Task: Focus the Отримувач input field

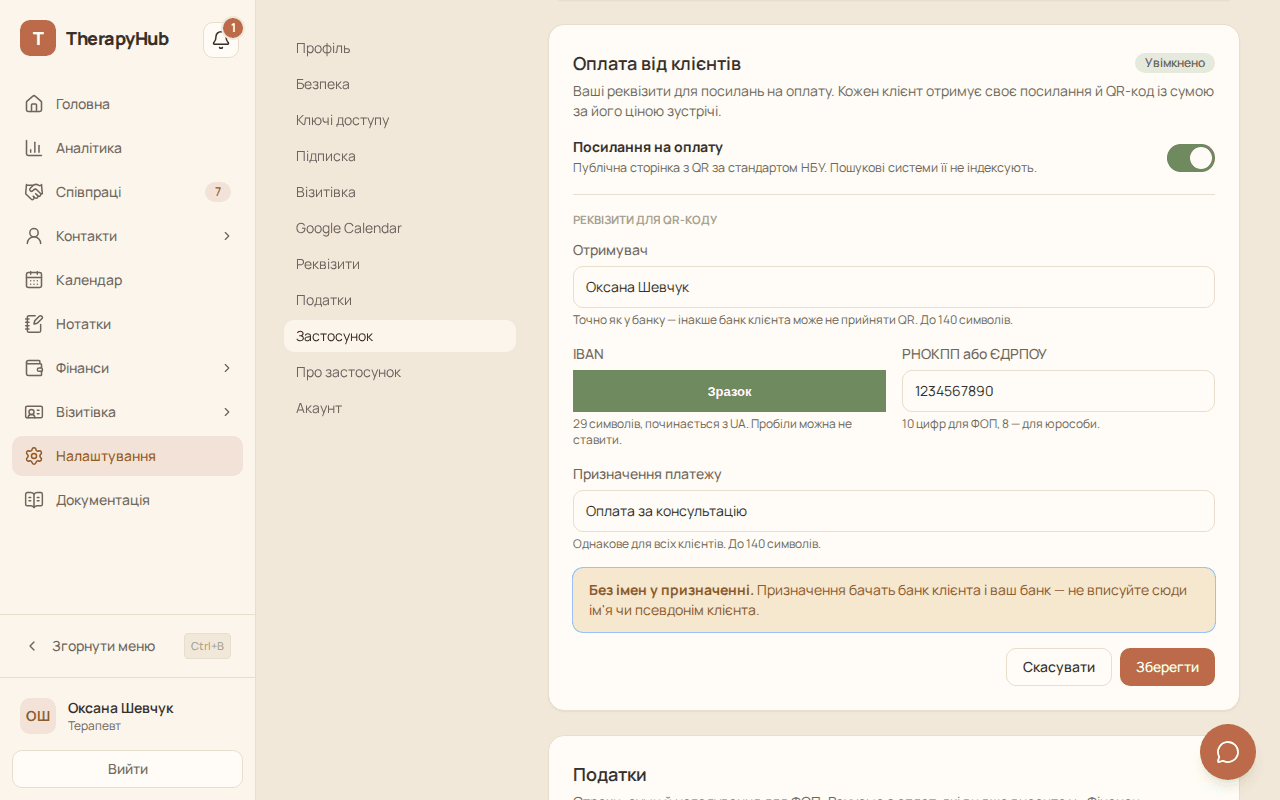Action: coord(894,287)
